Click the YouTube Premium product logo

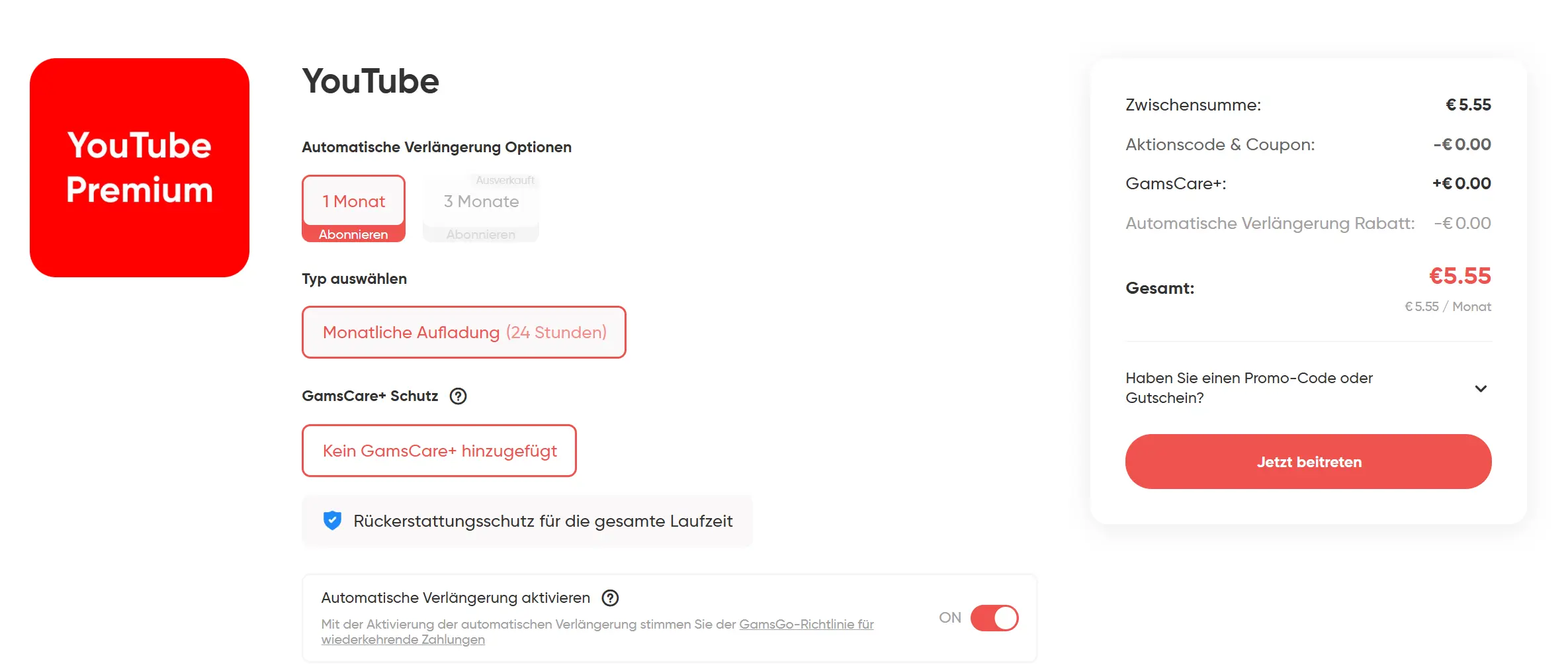point(140,167)
